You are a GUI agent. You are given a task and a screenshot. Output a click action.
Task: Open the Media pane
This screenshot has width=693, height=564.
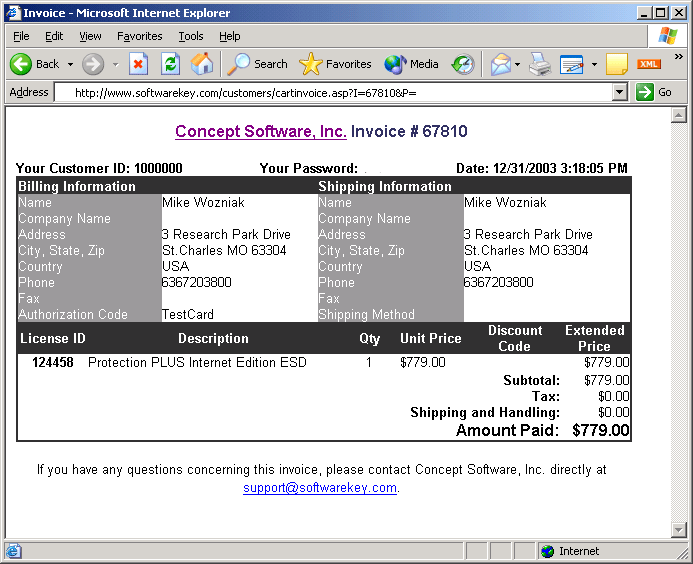click(x=411, y=65)
